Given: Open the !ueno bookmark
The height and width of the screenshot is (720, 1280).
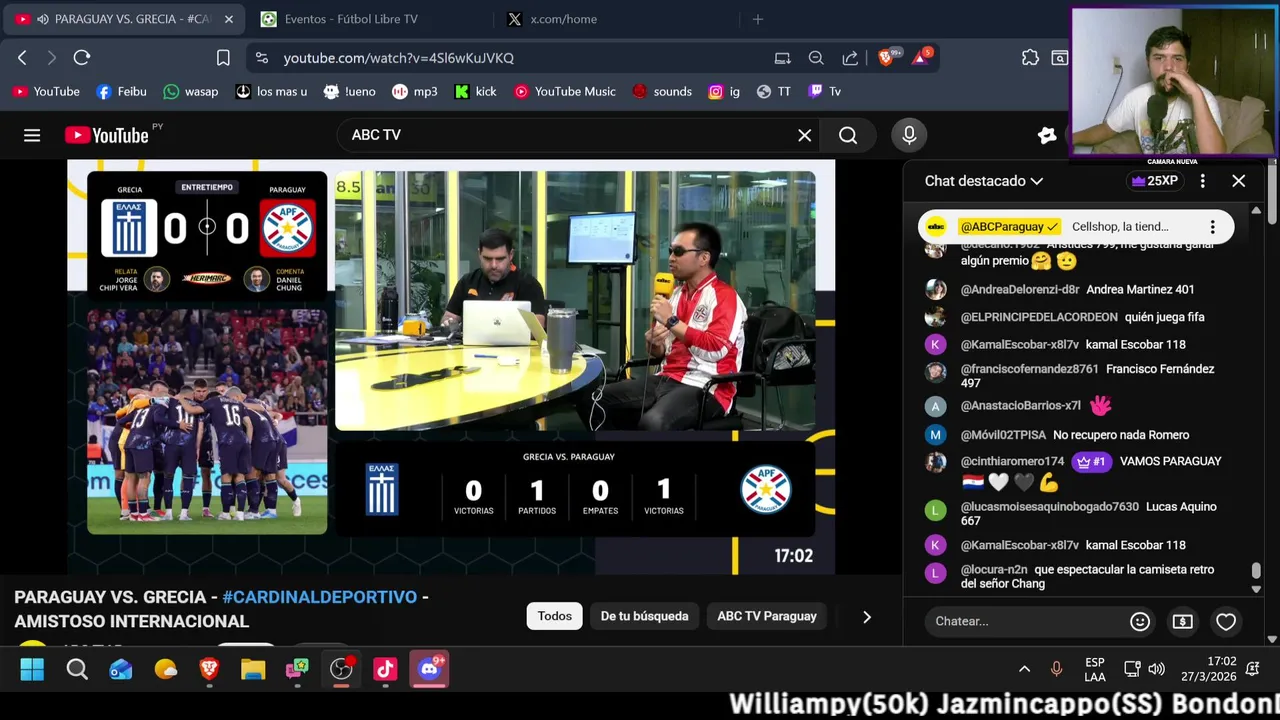Looking at the screenshot, I should click(349, 91).
